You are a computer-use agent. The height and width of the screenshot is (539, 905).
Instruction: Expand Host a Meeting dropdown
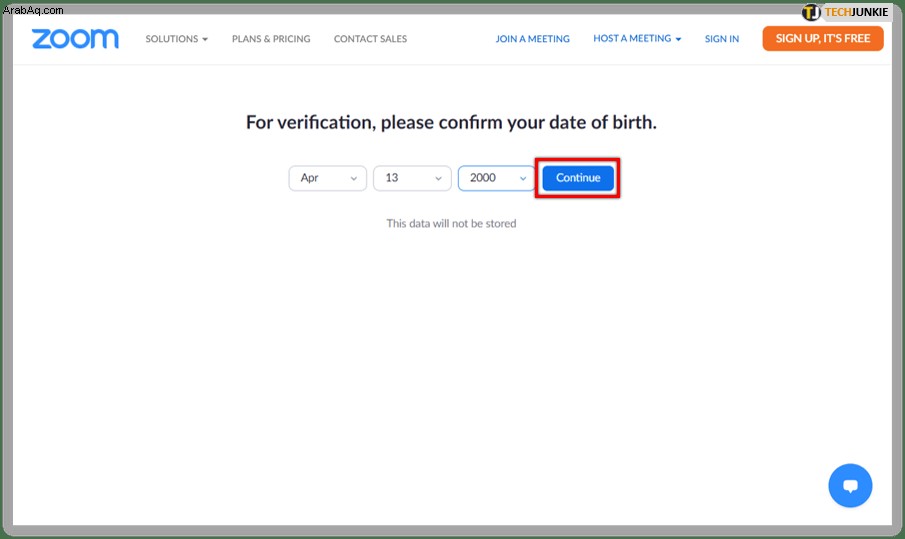pyautogui.click(x=637, y=39)
